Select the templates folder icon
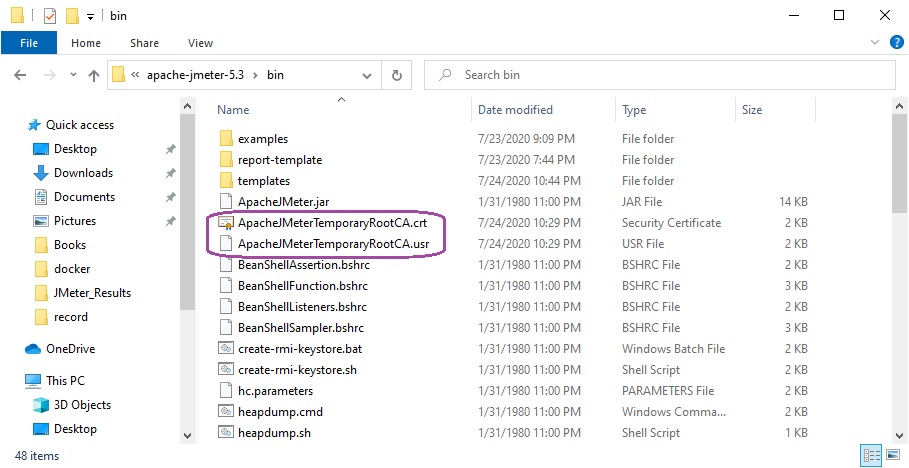 227,181
